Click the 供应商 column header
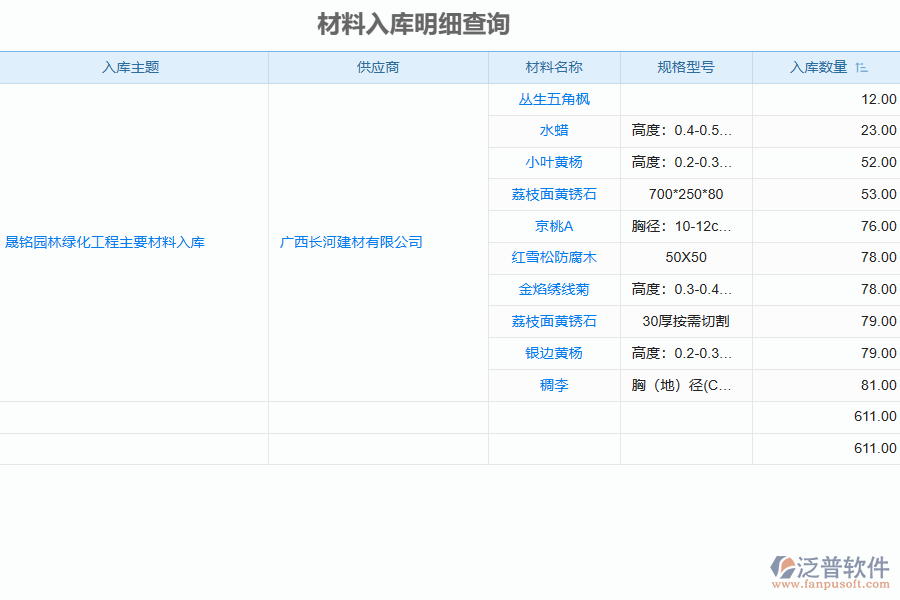Image resolution: width=900 pixels, height=600 pixels. point(378,67)
